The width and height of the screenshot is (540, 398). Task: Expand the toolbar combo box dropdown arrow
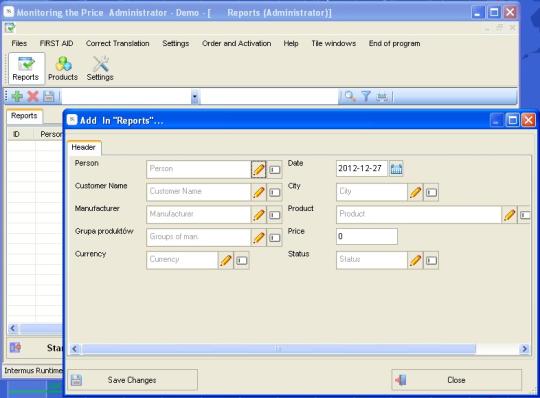pos(195,97)
